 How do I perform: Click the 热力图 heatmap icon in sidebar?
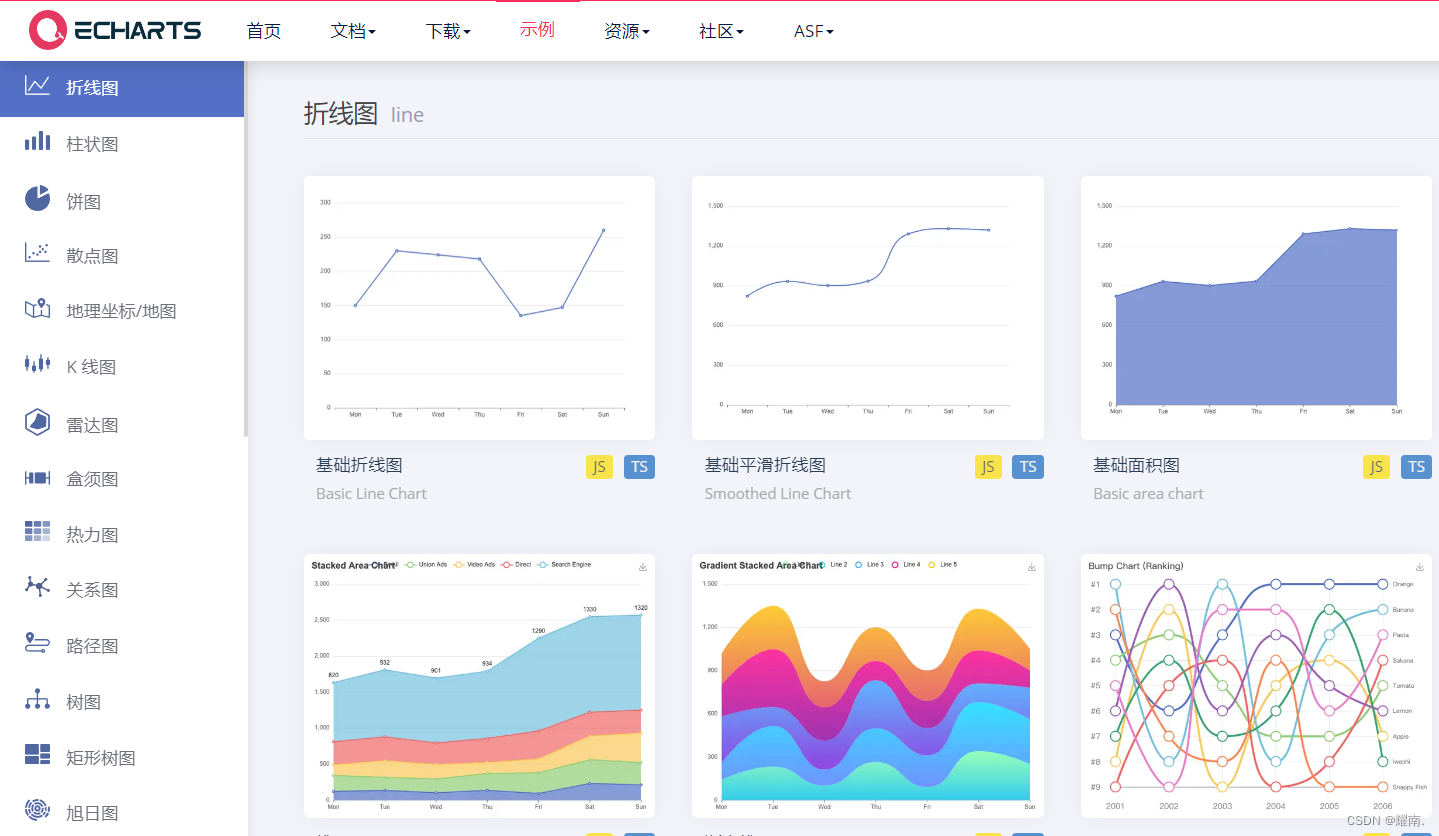pyautogui.click(x=37, y=534)
